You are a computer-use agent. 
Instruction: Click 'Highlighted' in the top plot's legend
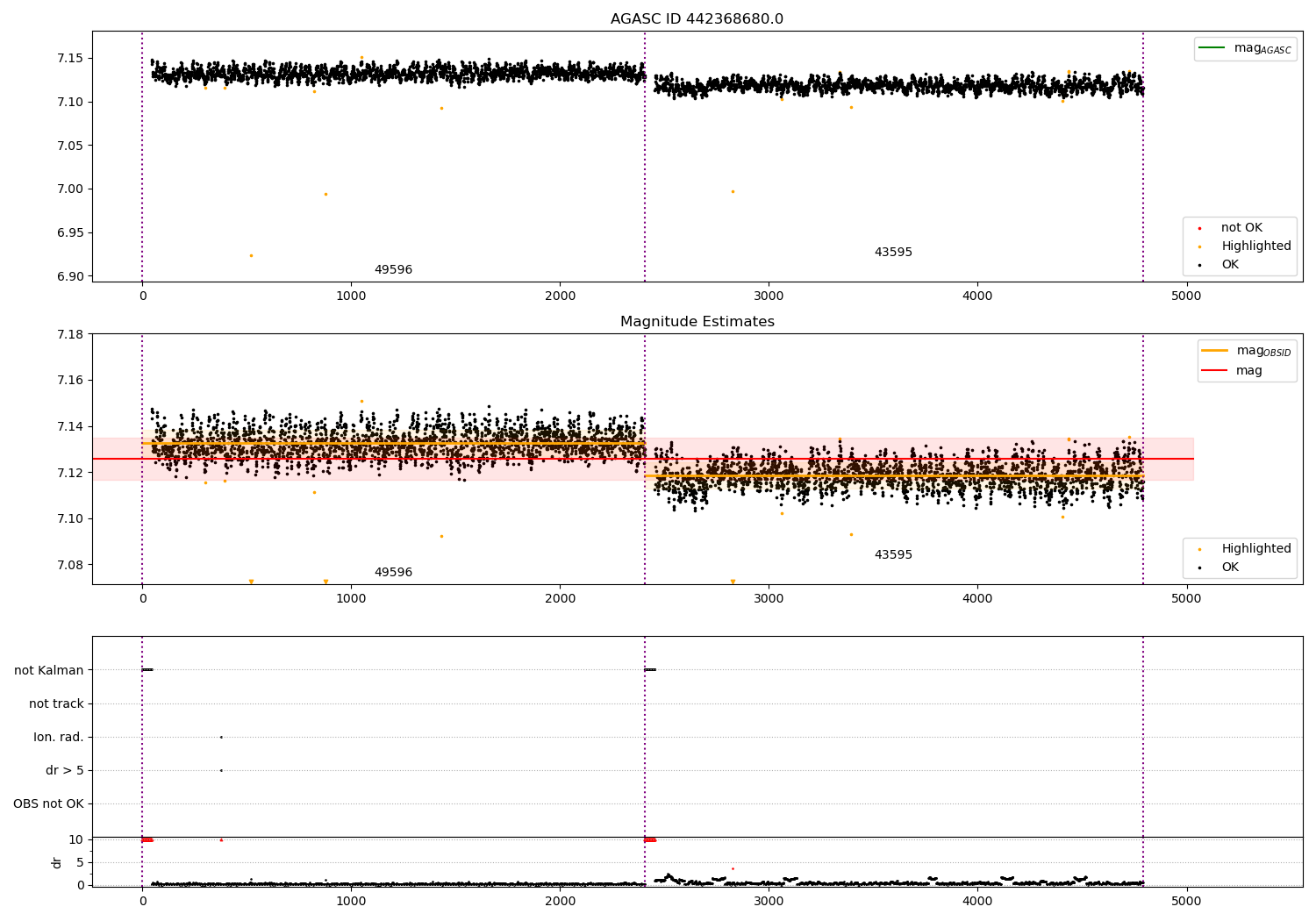(x=1256, y=246)
